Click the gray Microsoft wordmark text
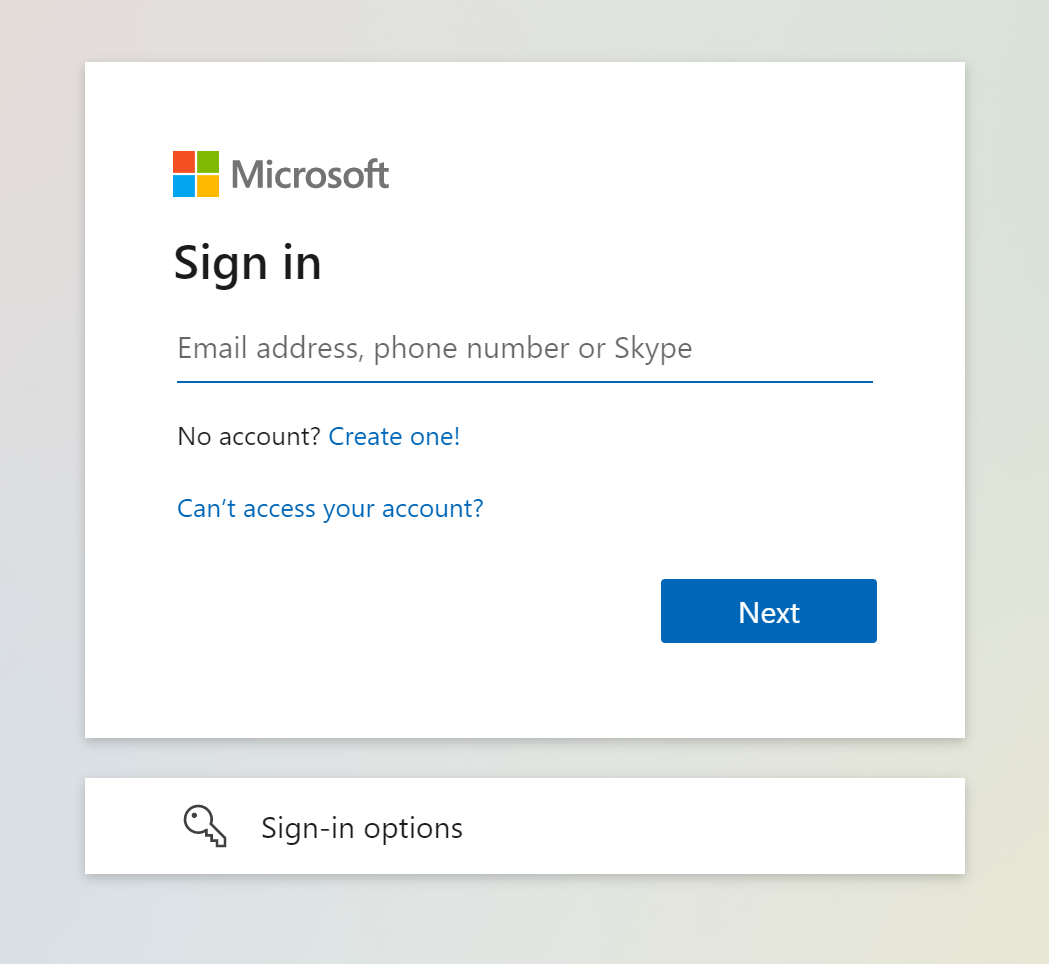This screenshot has width=1049, height=964. pyautogui.click(x=310, y=175)
